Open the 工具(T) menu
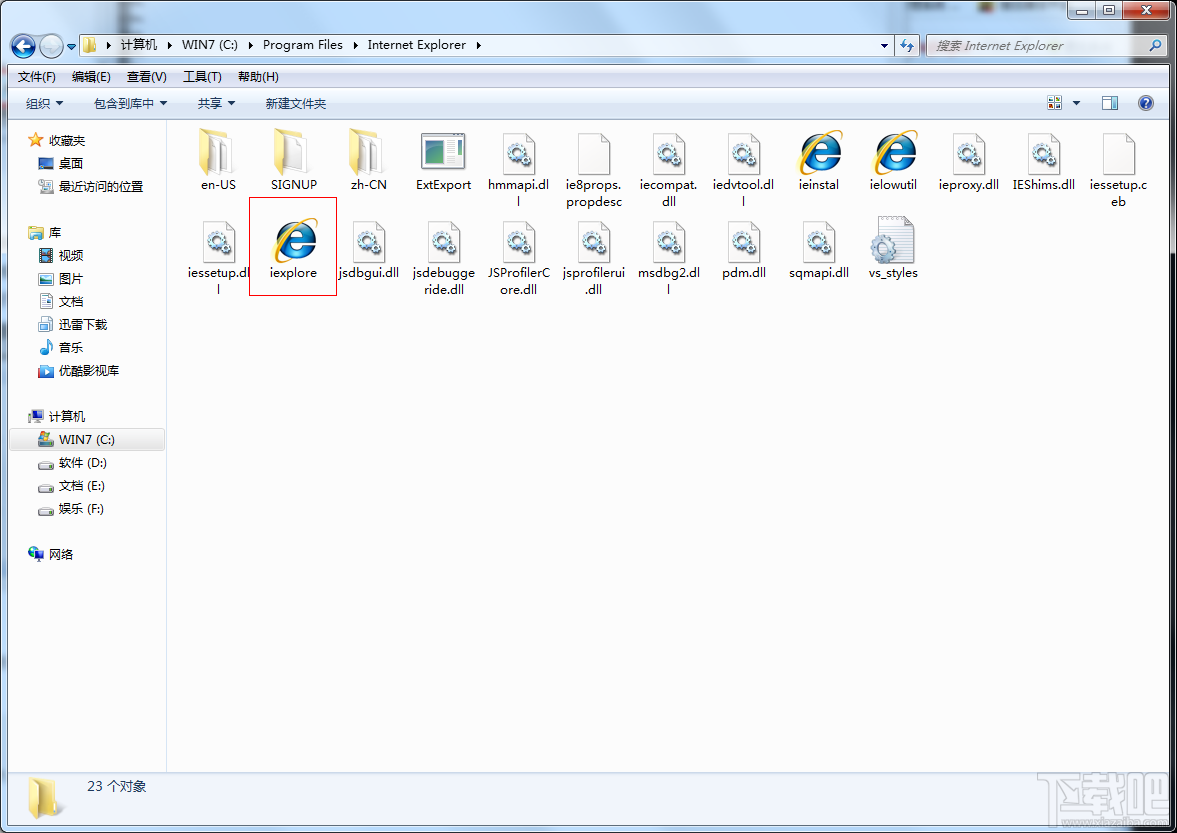 point(202,77)
